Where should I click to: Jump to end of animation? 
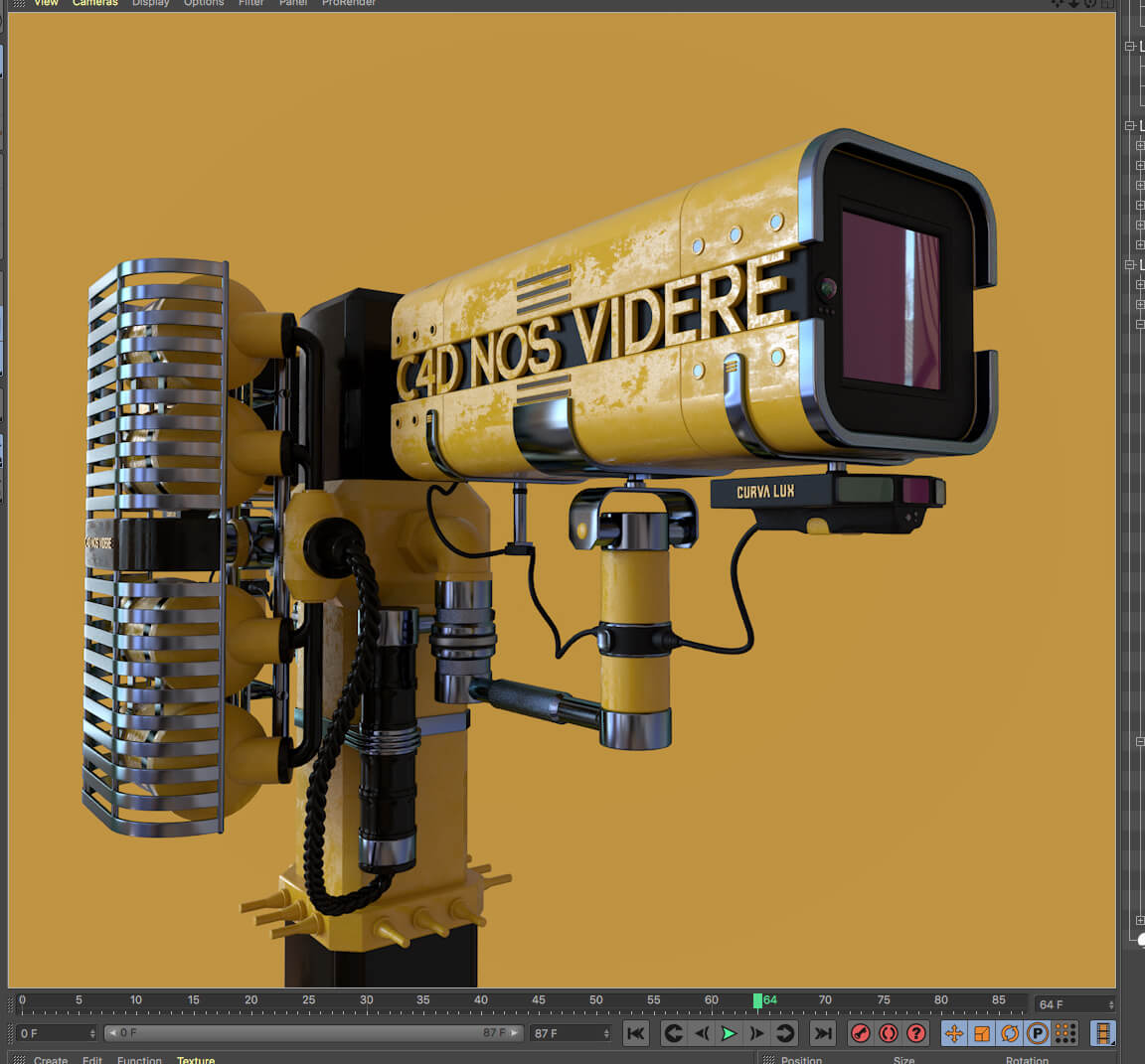(822, 1033)
